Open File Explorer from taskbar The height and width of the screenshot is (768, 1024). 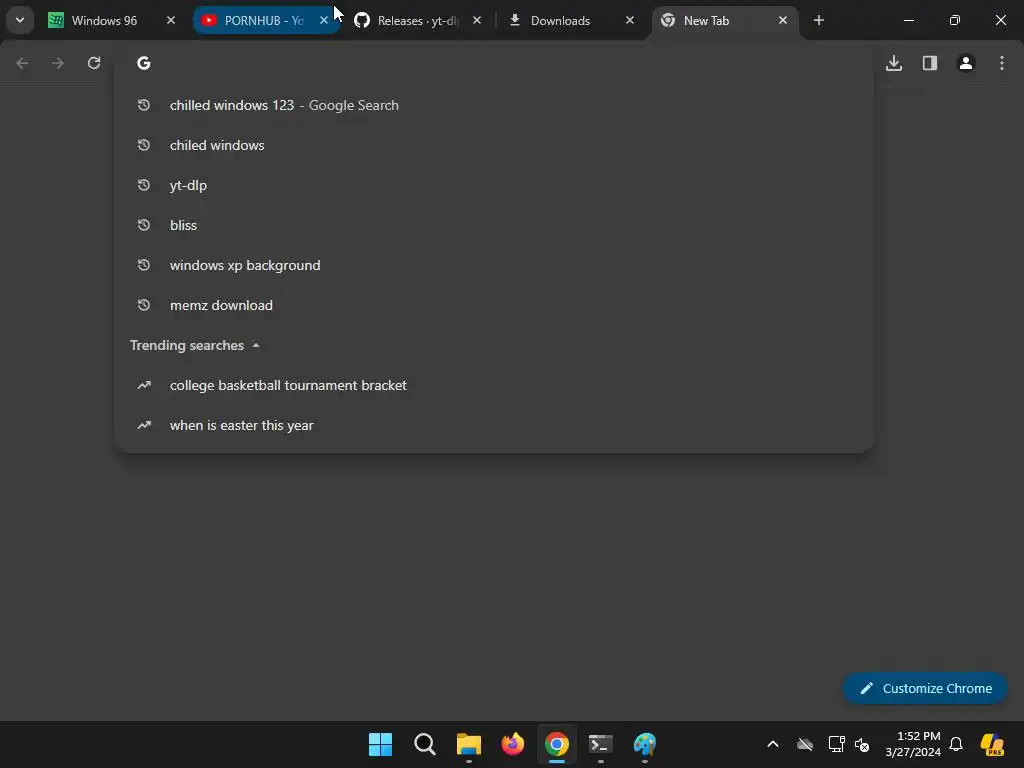pos(468,744)
